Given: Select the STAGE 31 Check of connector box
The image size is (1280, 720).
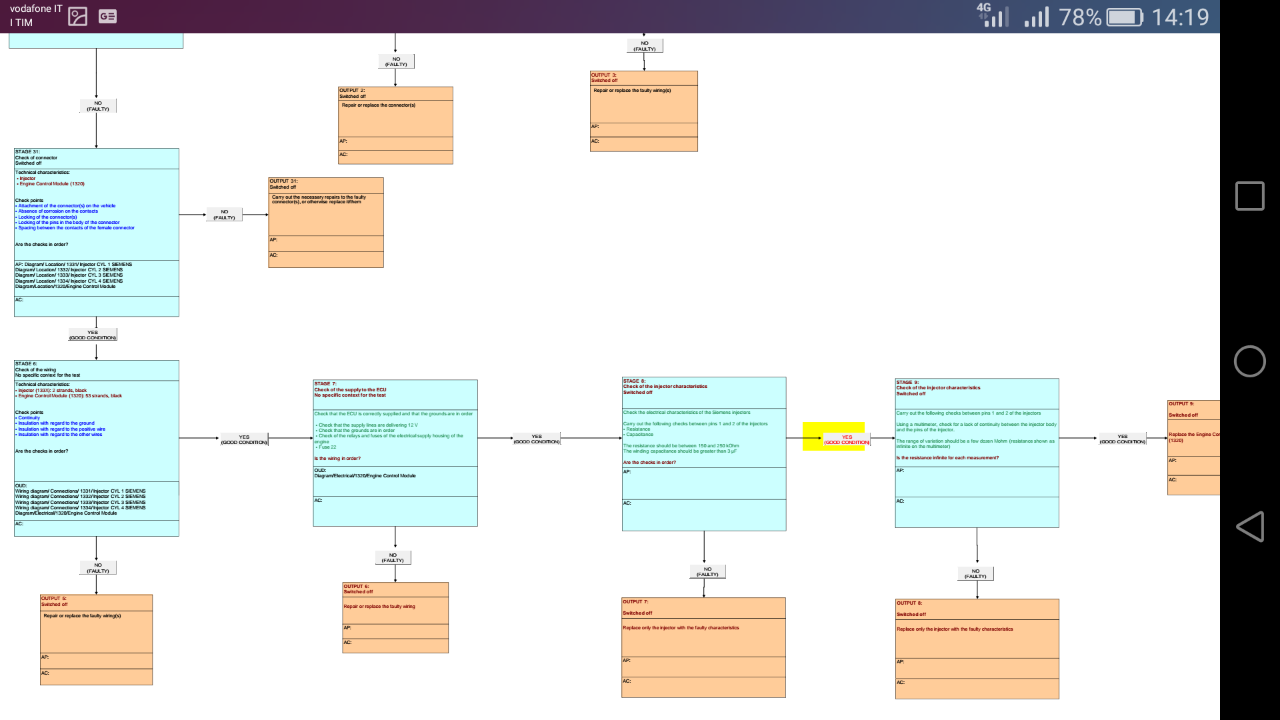Looking at the screenshot, I should click(96, 232).
